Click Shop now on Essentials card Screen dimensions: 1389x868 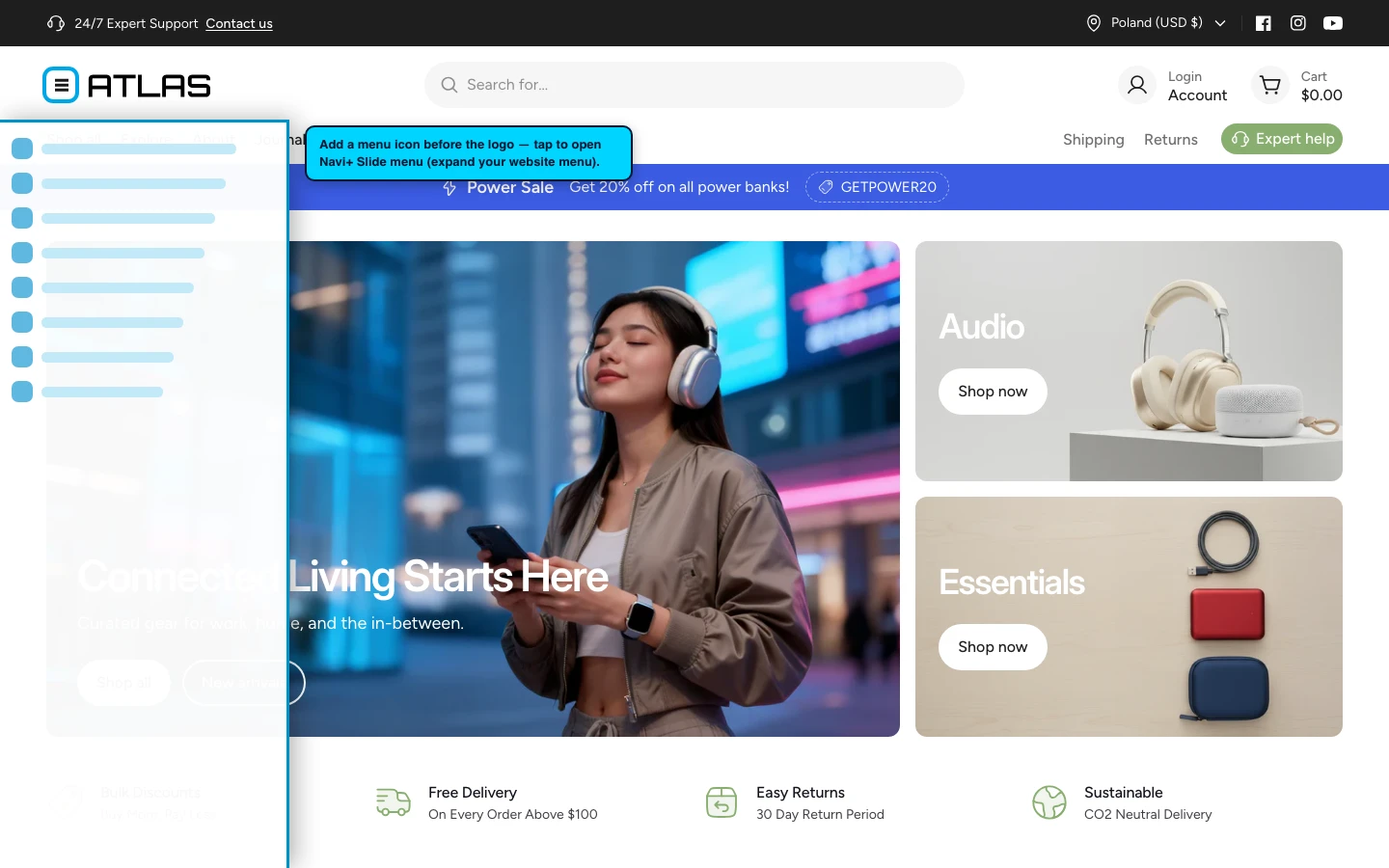tap(993, 647)
